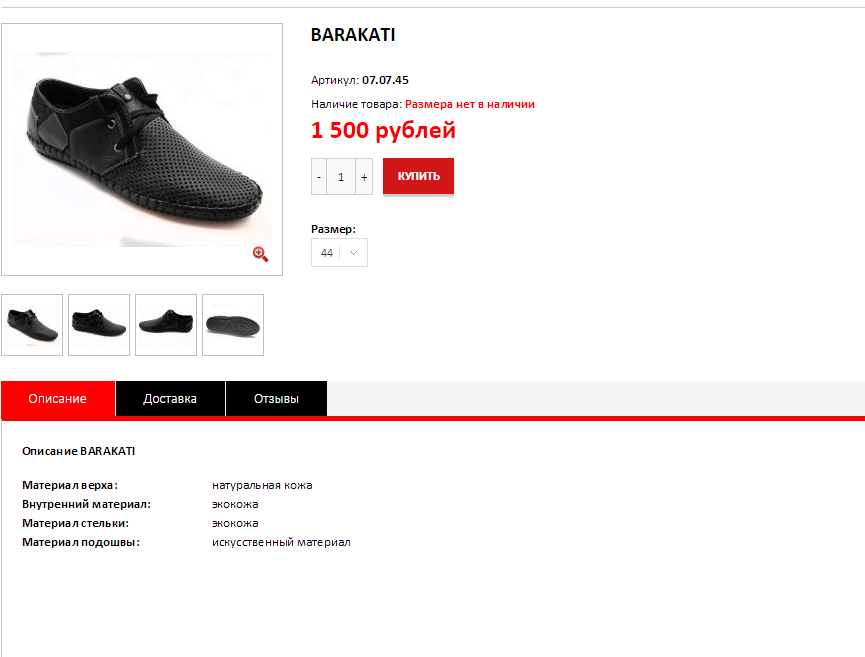
Task: Open the Размер size dropdown showing 44
Action: click(339, 253)
